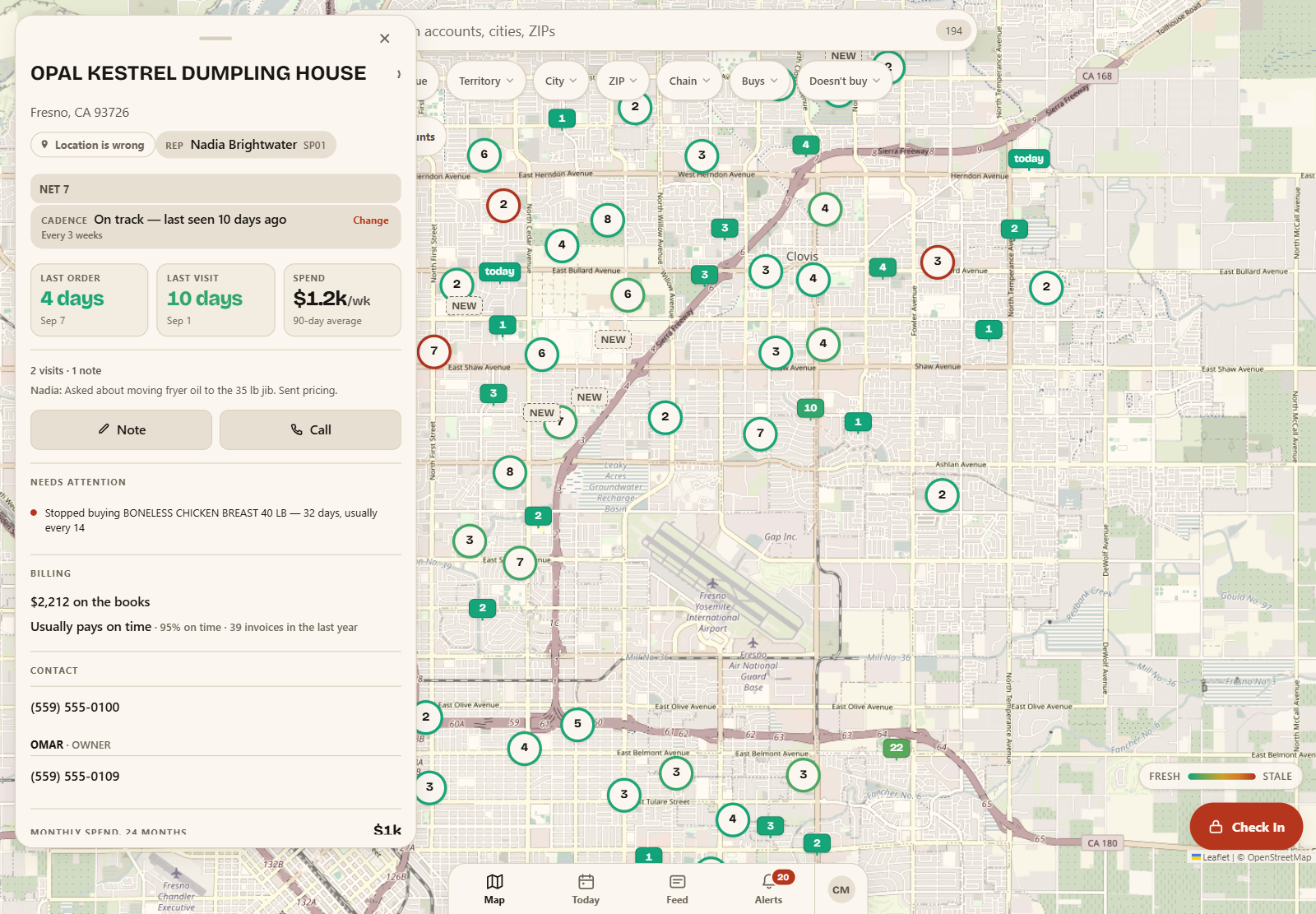Open the ZIP filter dropdown
Viewport: 1316px width, 914px height.
click(623, 81)
